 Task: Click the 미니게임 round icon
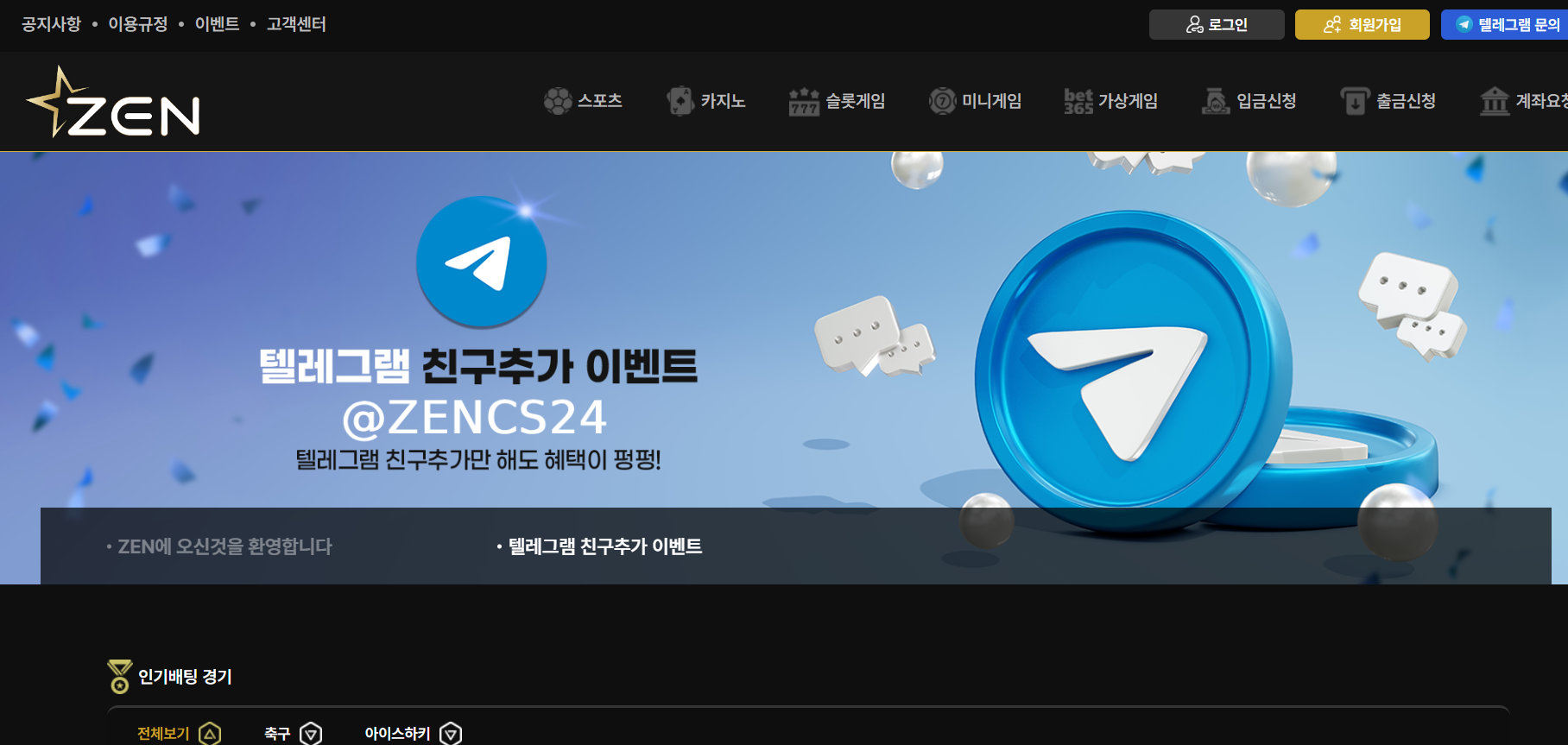click(942, 101)
